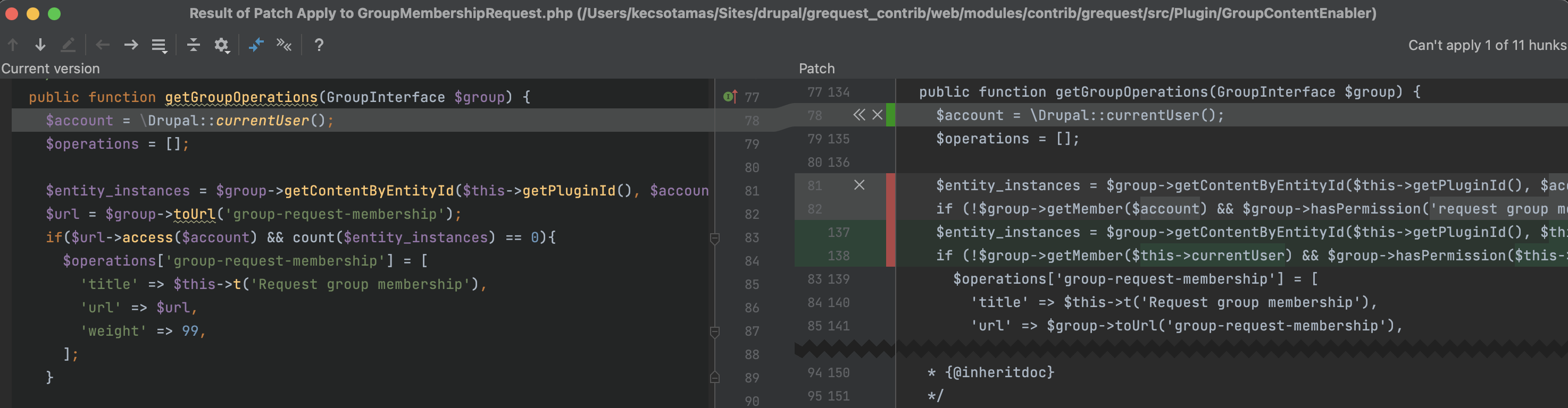Go to the next difference (down arrow)

(x=40, y=45)
